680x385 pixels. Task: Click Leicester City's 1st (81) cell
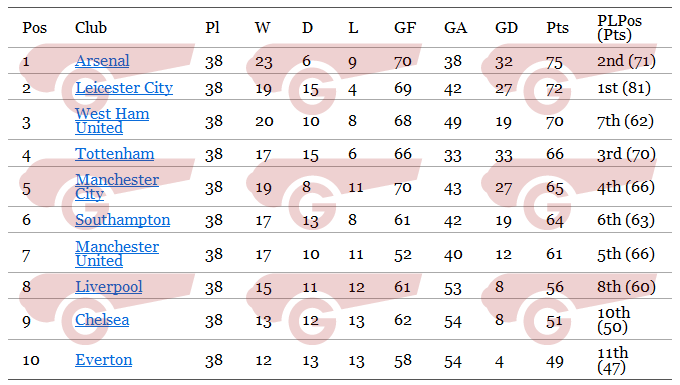coord(624,88)
